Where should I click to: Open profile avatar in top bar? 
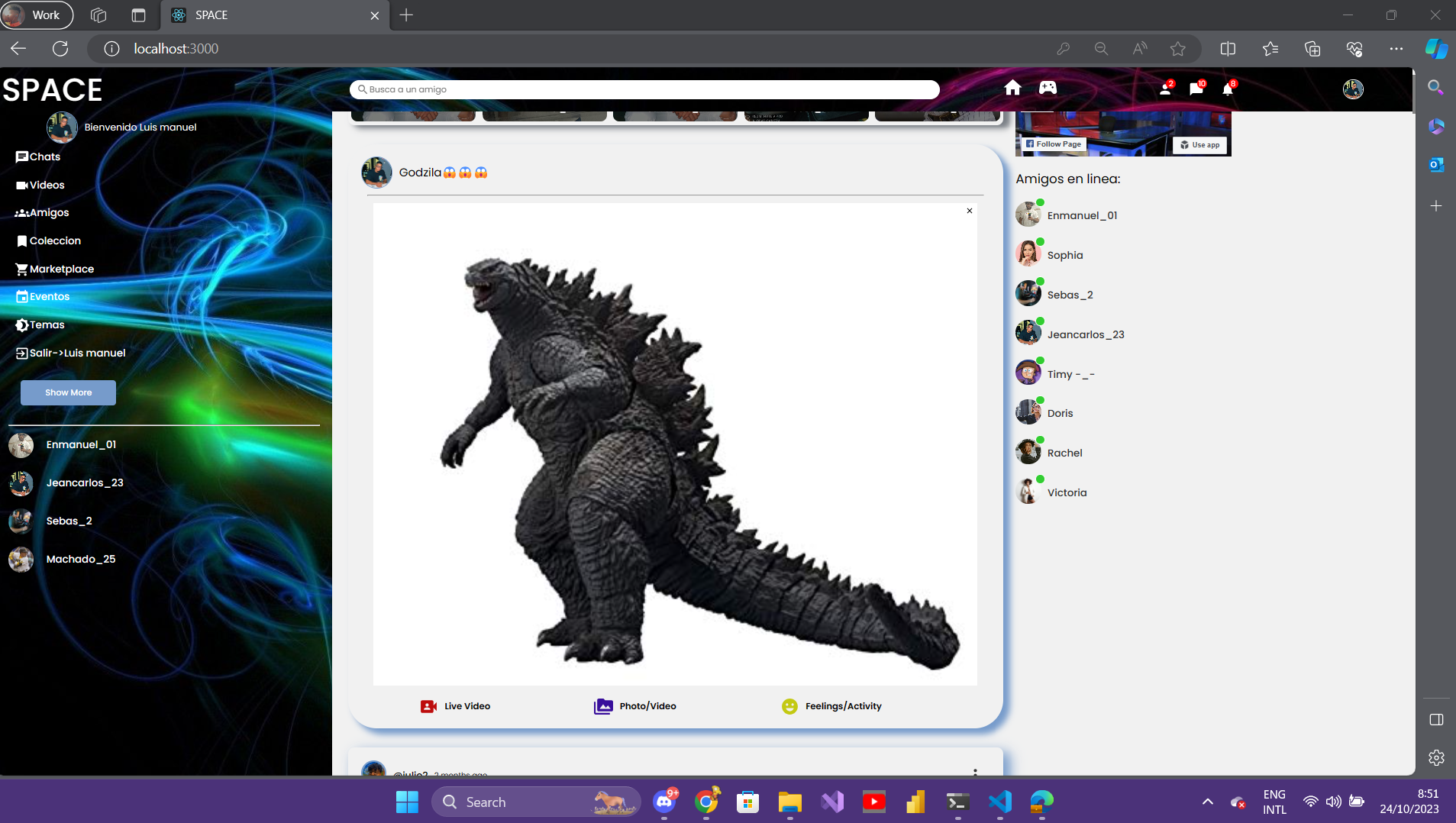click(1353, 89)
